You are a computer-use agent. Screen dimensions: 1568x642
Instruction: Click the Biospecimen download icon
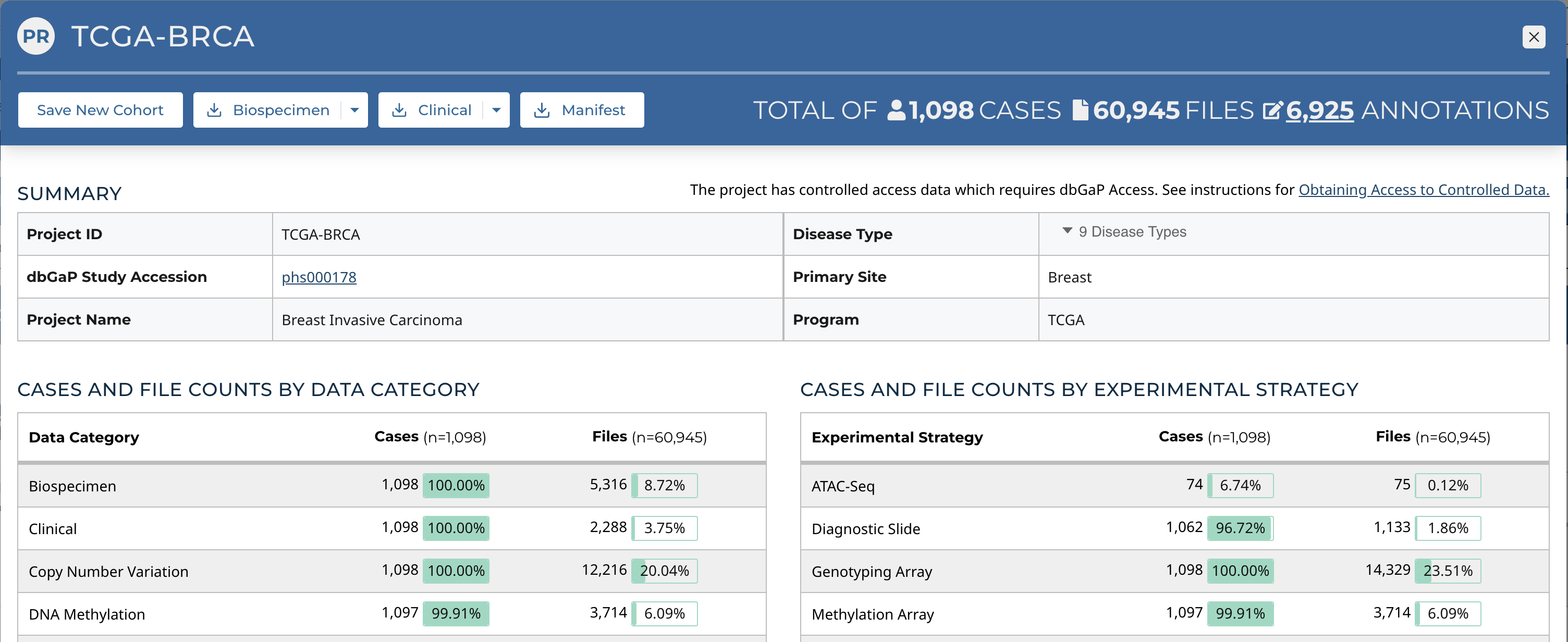point(214,110)
